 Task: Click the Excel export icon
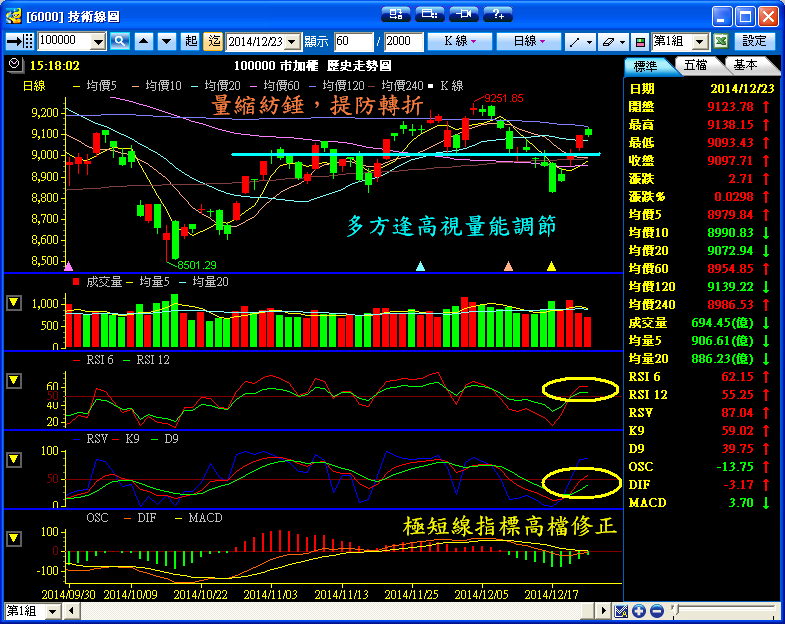[720, 41]
